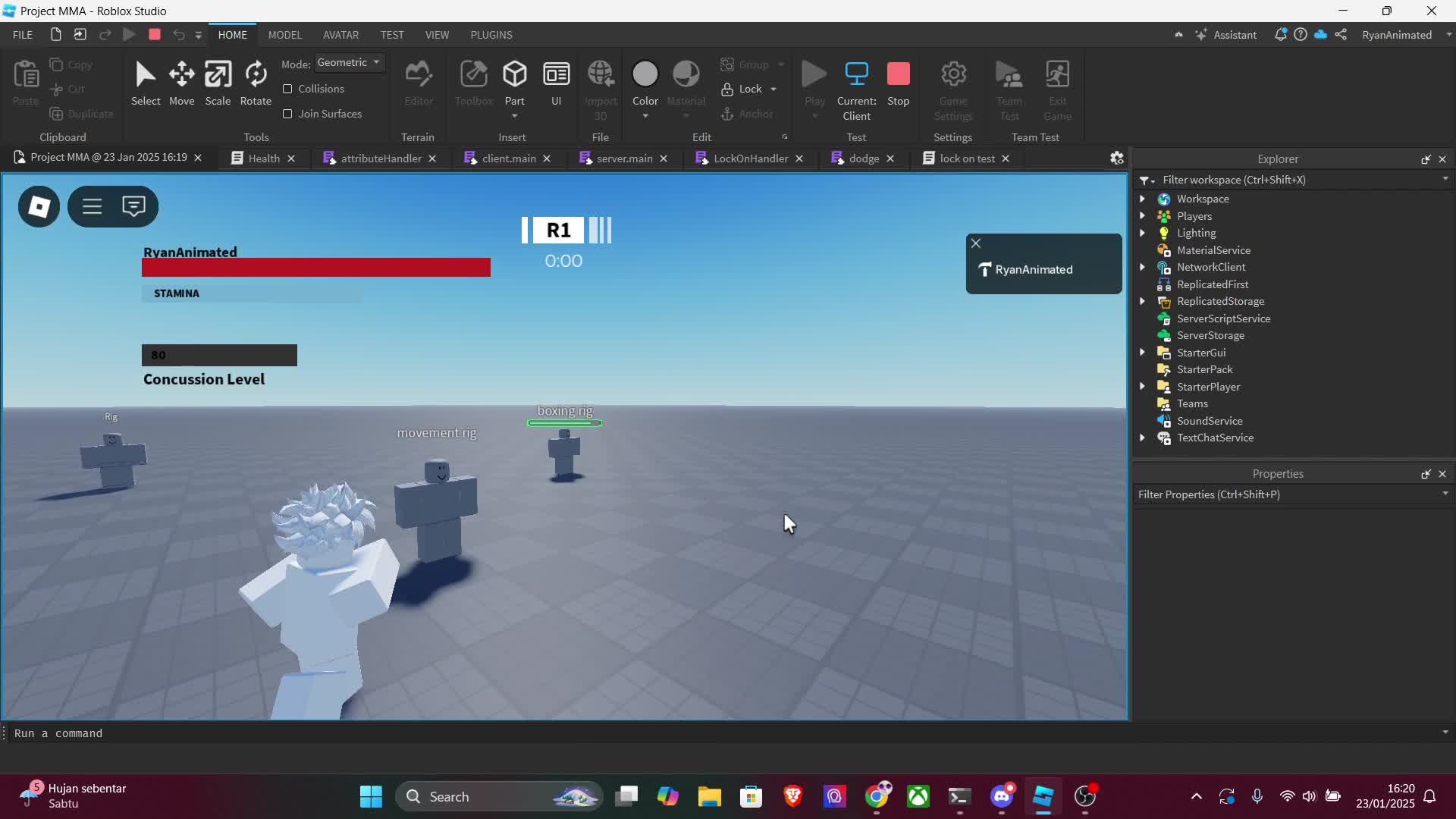Click the taskbar Search box
The width and height of the screenshot is (1456, 819).
pos(499,796)
